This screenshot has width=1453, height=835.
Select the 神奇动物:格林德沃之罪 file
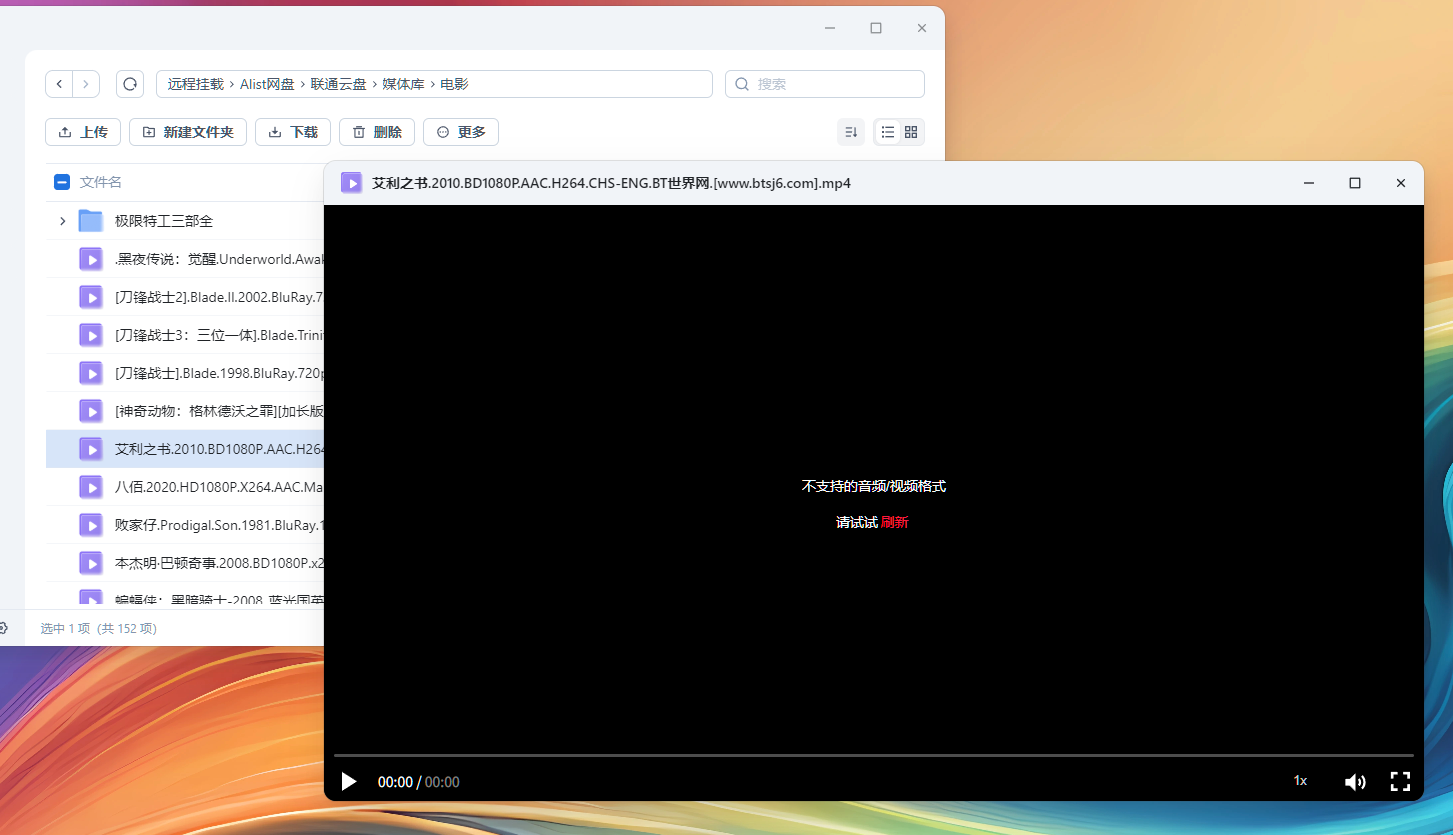186,411
